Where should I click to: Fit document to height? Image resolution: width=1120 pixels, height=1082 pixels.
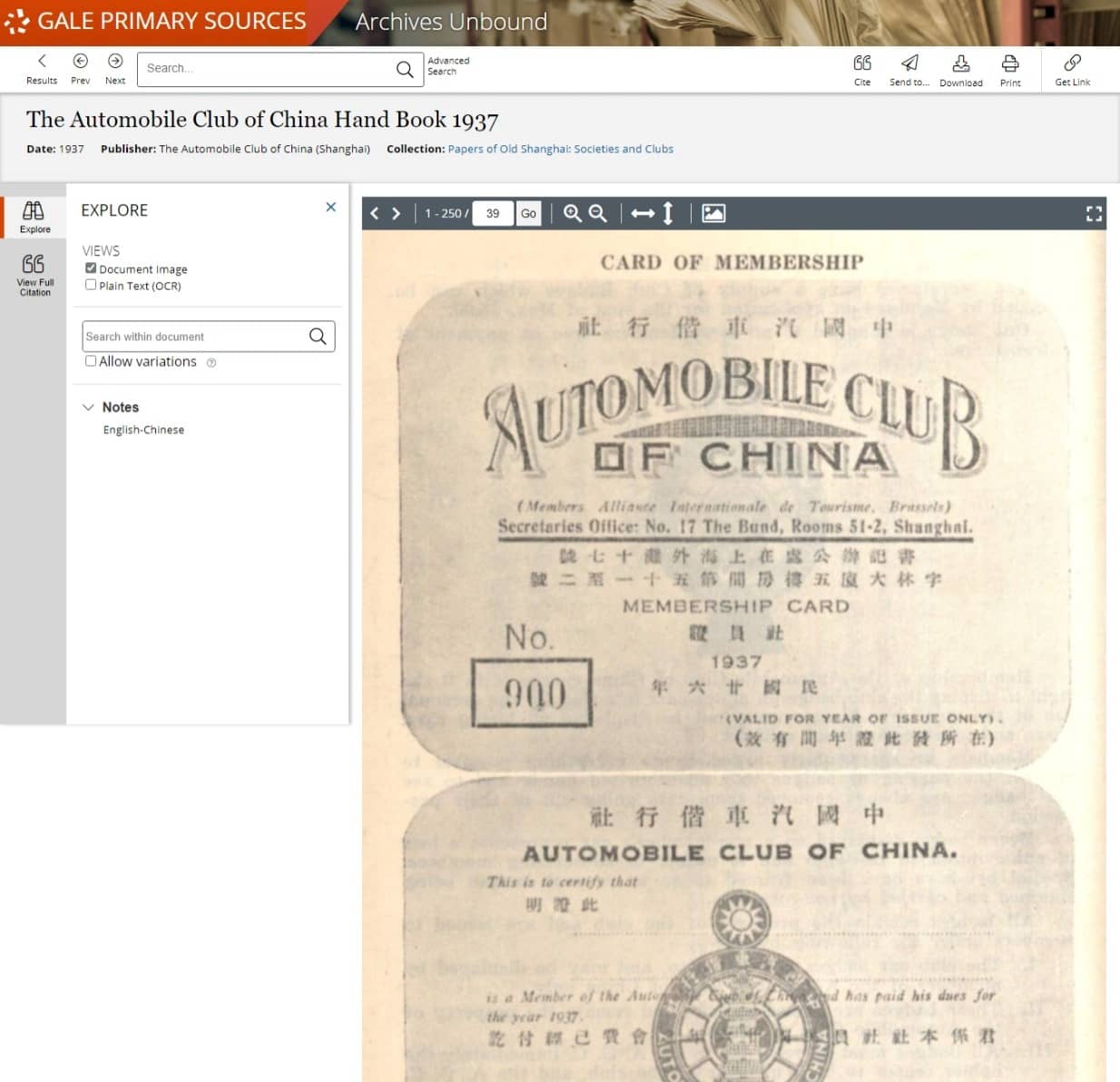[668, 213]
